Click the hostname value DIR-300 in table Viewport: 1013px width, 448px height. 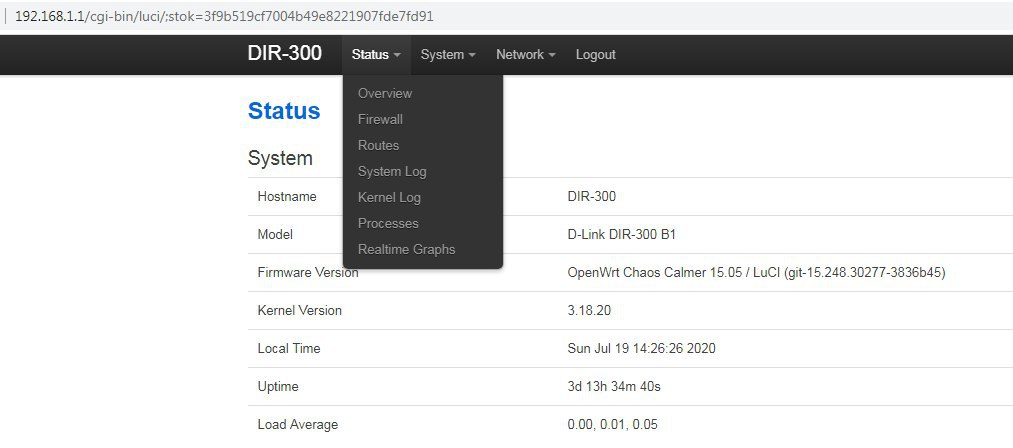point(592,197)
